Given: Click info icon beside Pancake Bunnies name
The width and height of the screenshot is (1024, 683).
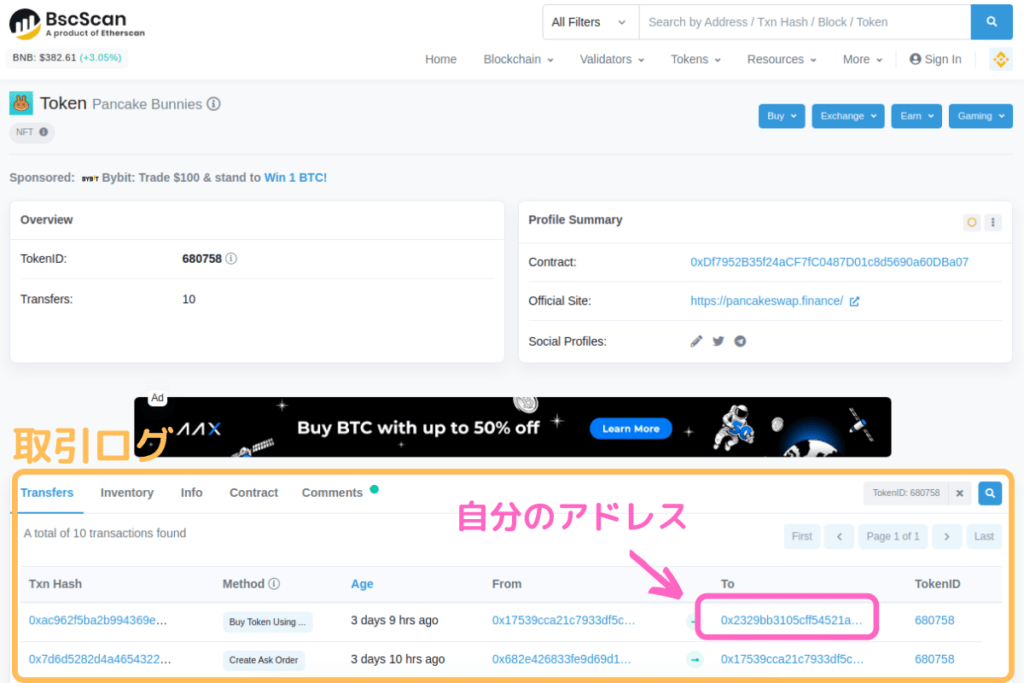Looking at the screenshot, I should pyautogui.click(x=214, y=104).
